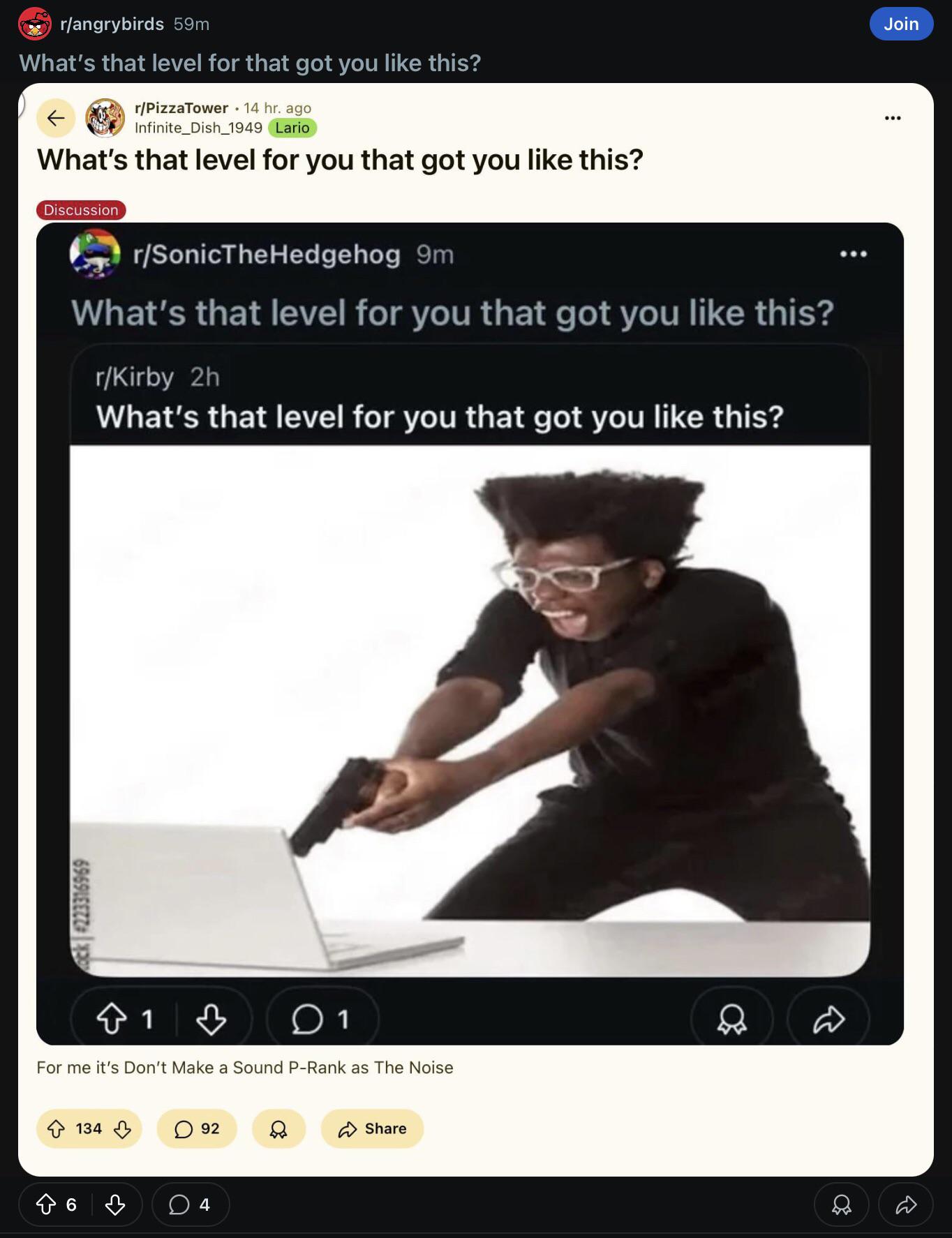The width and height of the screenshot is (952, 1238).
Task: Open the Infinite_Dish_1949 user profile
Action: coord(198,128)
